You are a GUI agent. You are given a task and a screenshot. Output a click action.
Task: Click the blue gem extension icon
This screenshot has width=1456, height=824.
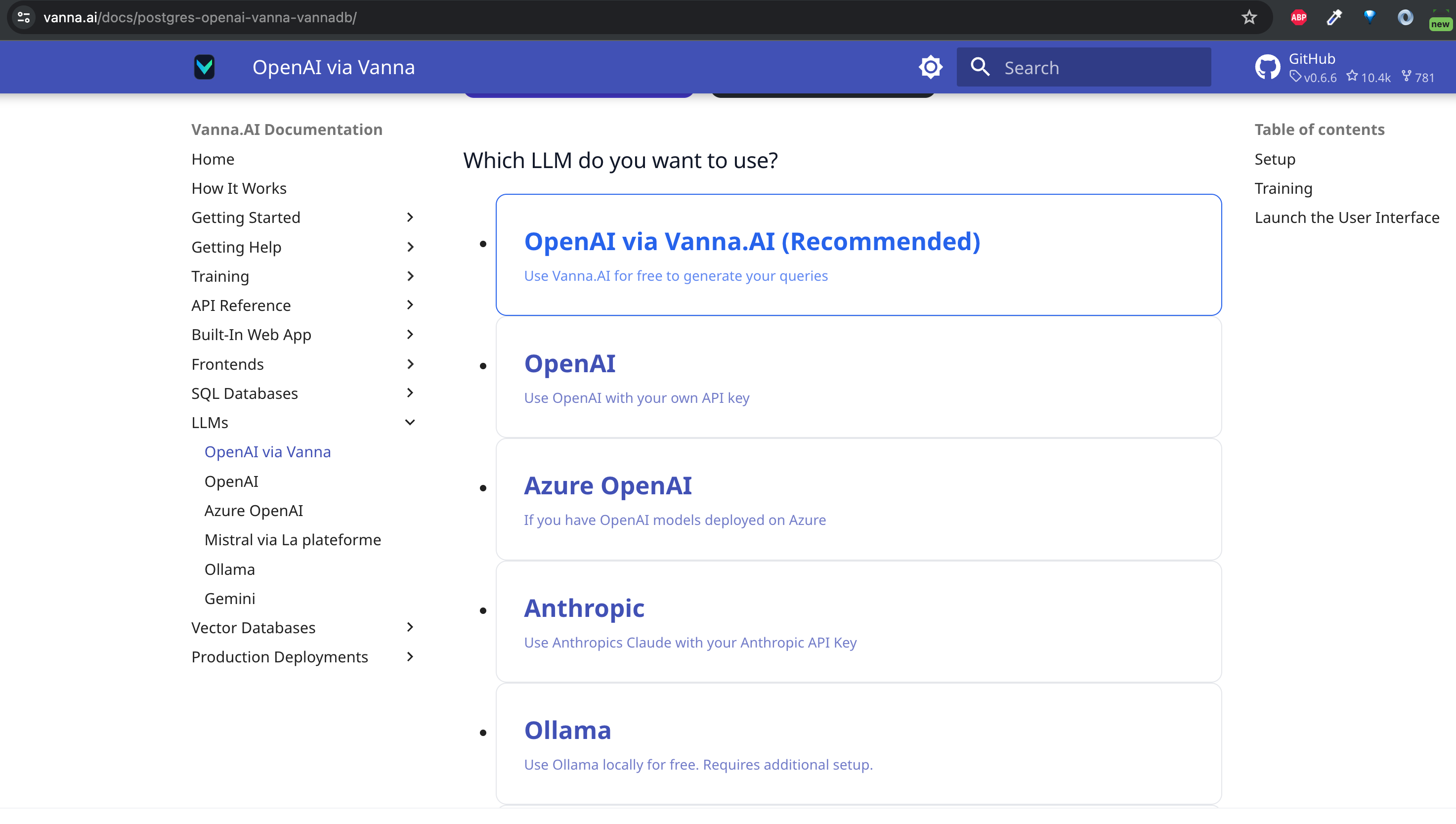click(x=1370, y=17)
